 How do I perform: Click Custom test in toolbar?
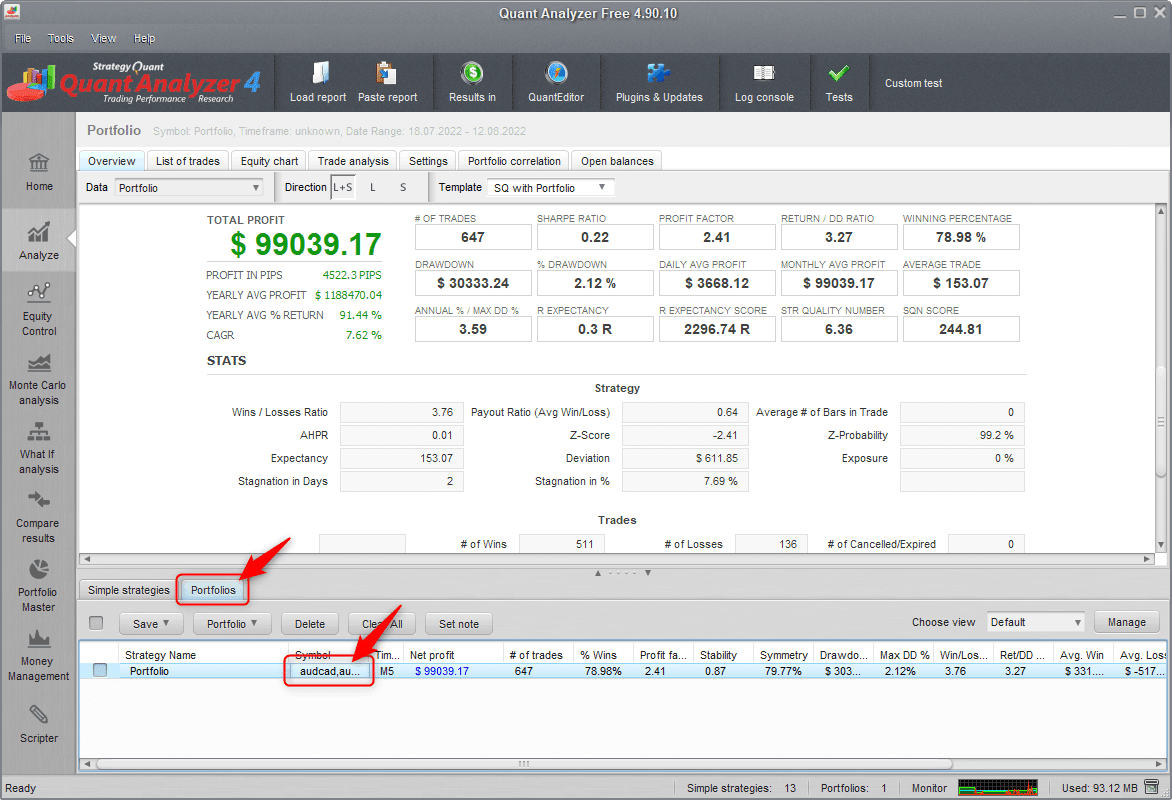coord(913,83)
